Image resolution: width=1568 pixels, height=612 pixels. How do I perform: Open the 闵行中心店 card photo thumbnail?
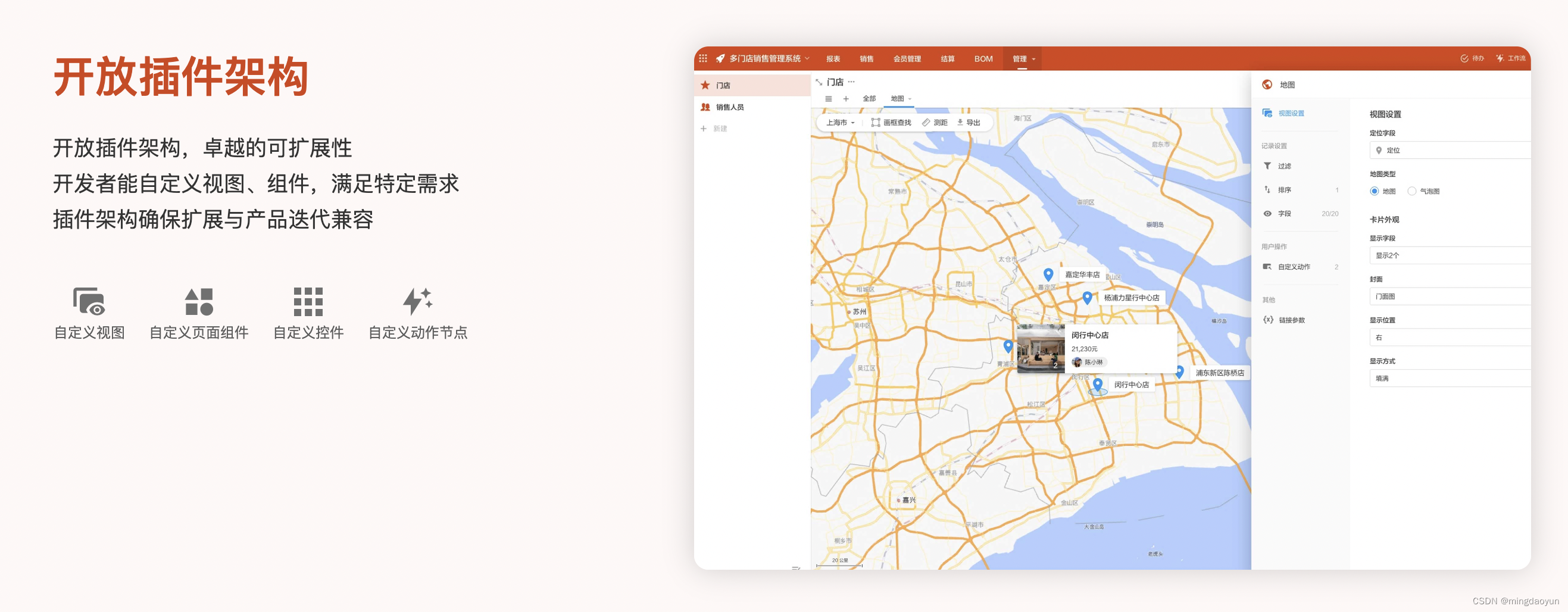point(1041,349)
